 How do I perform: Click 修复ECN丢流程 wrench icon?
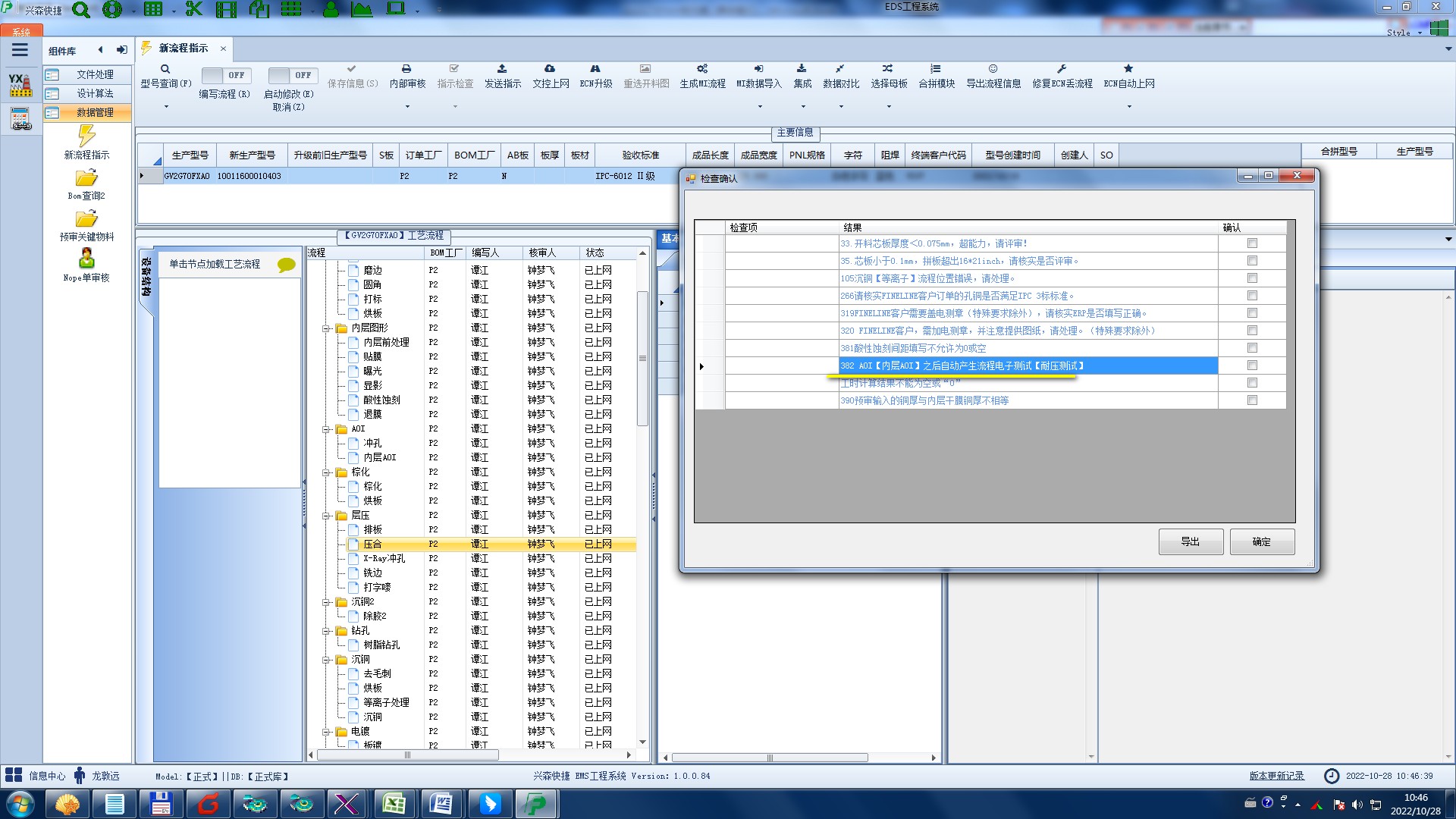pyautogui.click(x=1062, y=69)
